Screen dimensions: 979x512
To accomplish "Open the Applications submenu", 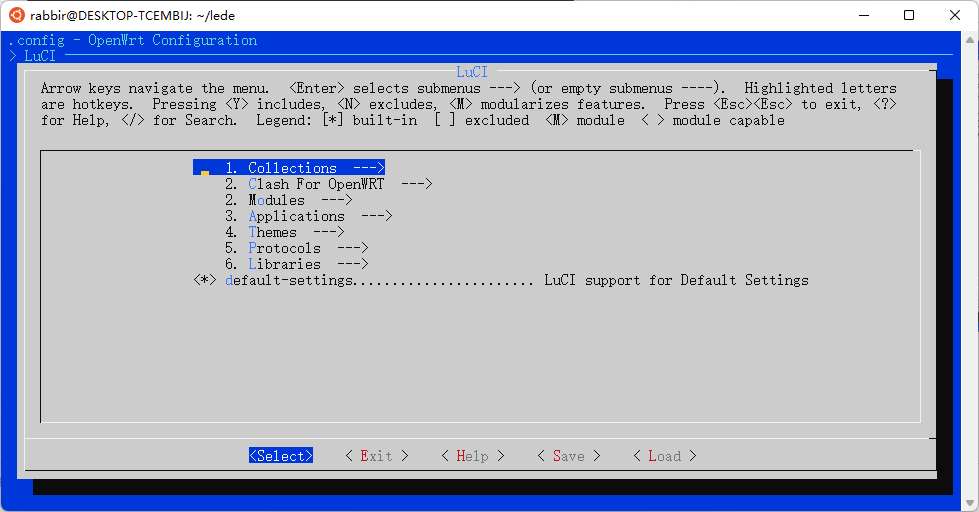I will click(x=308, y=216).
